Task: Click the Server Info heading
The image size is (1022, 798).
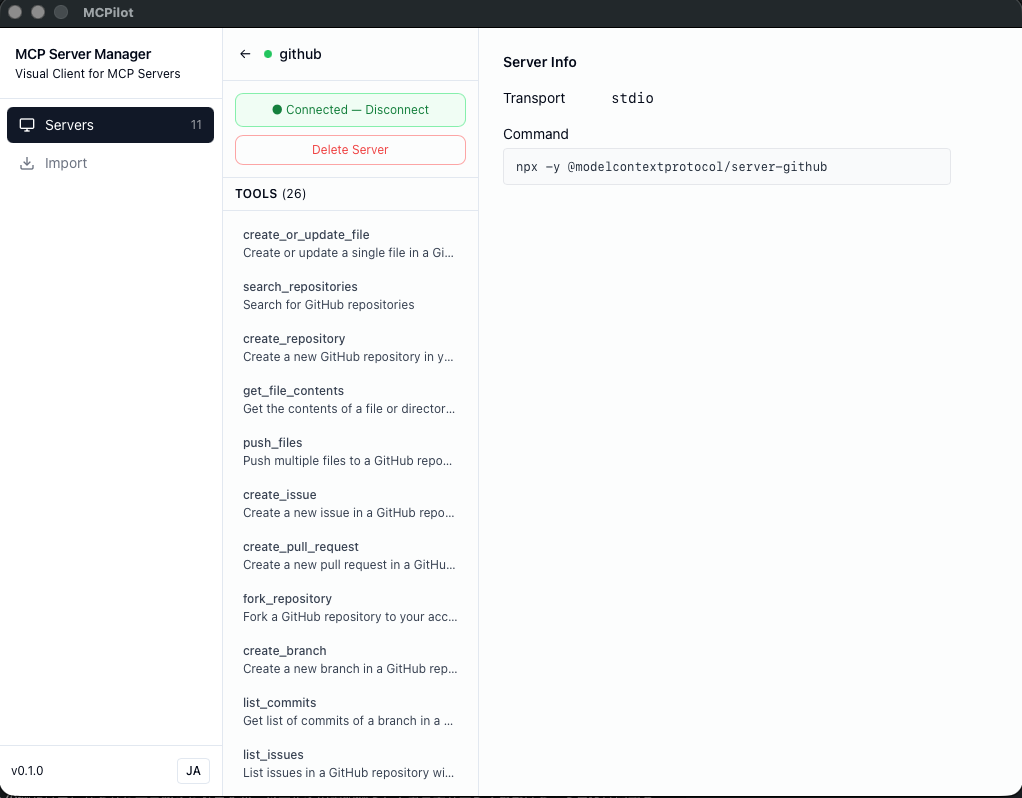Action: 540,63
